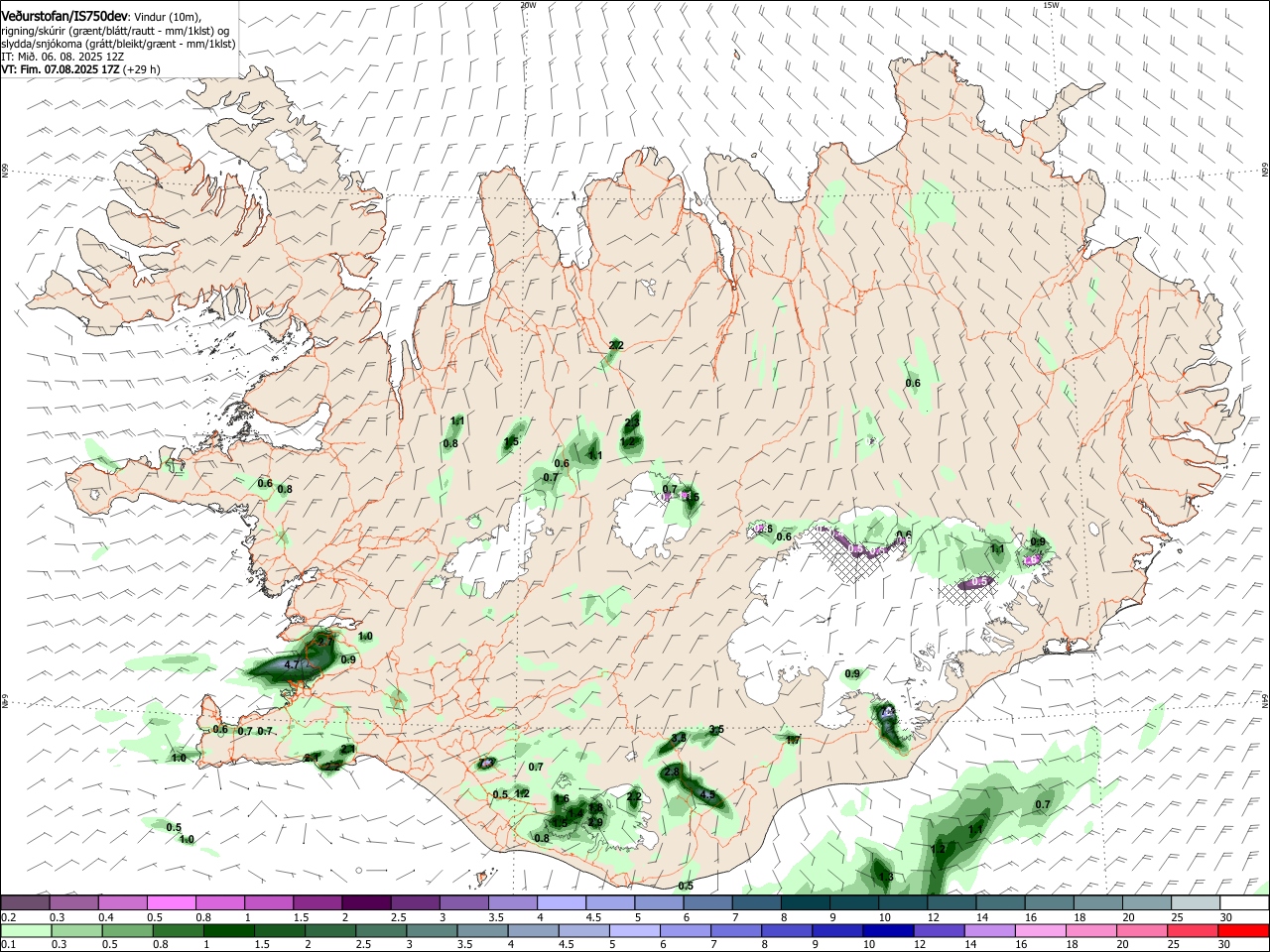Click the 2.9 precipitation value on the map
Image resolution: width=1270 pixels, height=952 pixels.
click(x=595, y=822)
